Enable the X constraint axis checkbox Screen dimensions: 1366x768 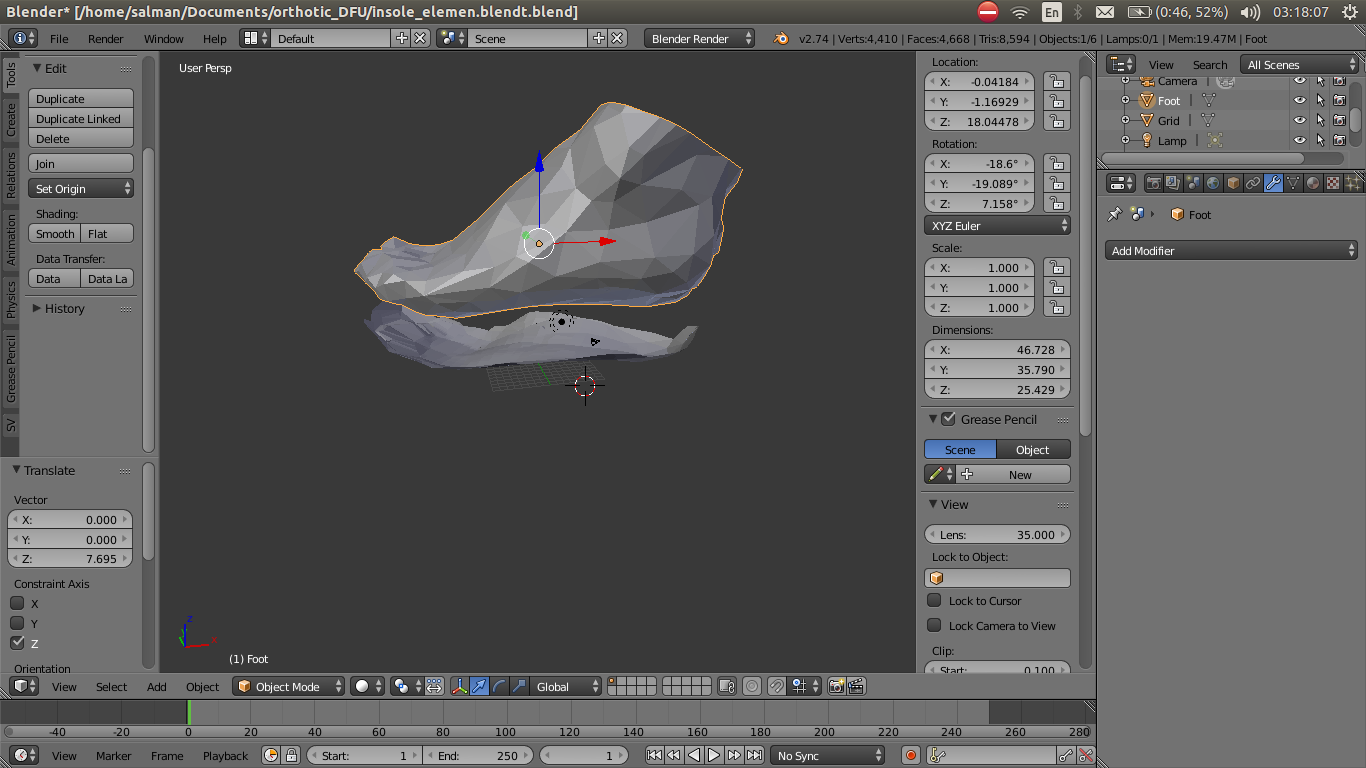pos(16,603)
